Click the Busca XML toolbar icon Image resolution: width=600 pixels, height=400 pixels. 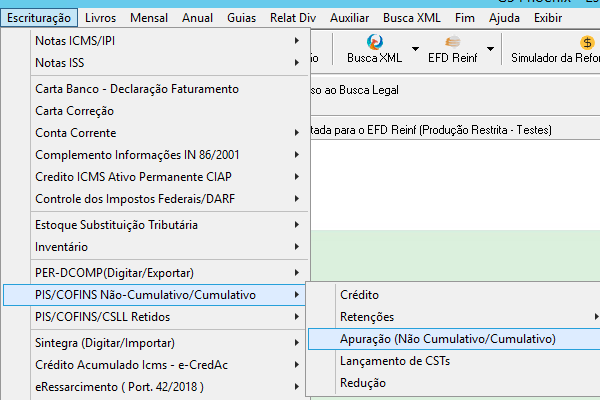[375, 42]
